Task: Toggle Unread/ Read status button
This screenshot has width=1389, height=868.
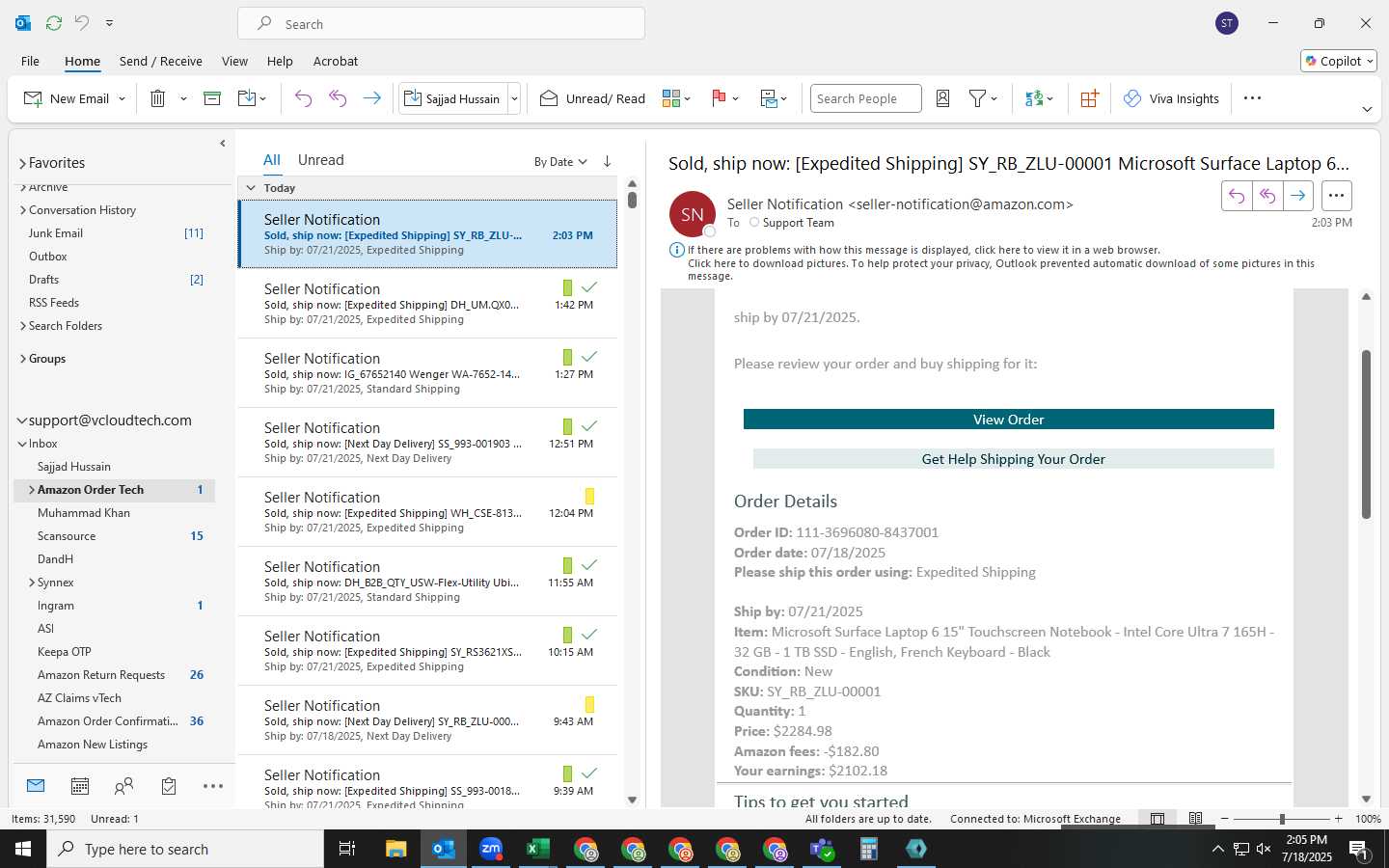Action: click(592, 98)
